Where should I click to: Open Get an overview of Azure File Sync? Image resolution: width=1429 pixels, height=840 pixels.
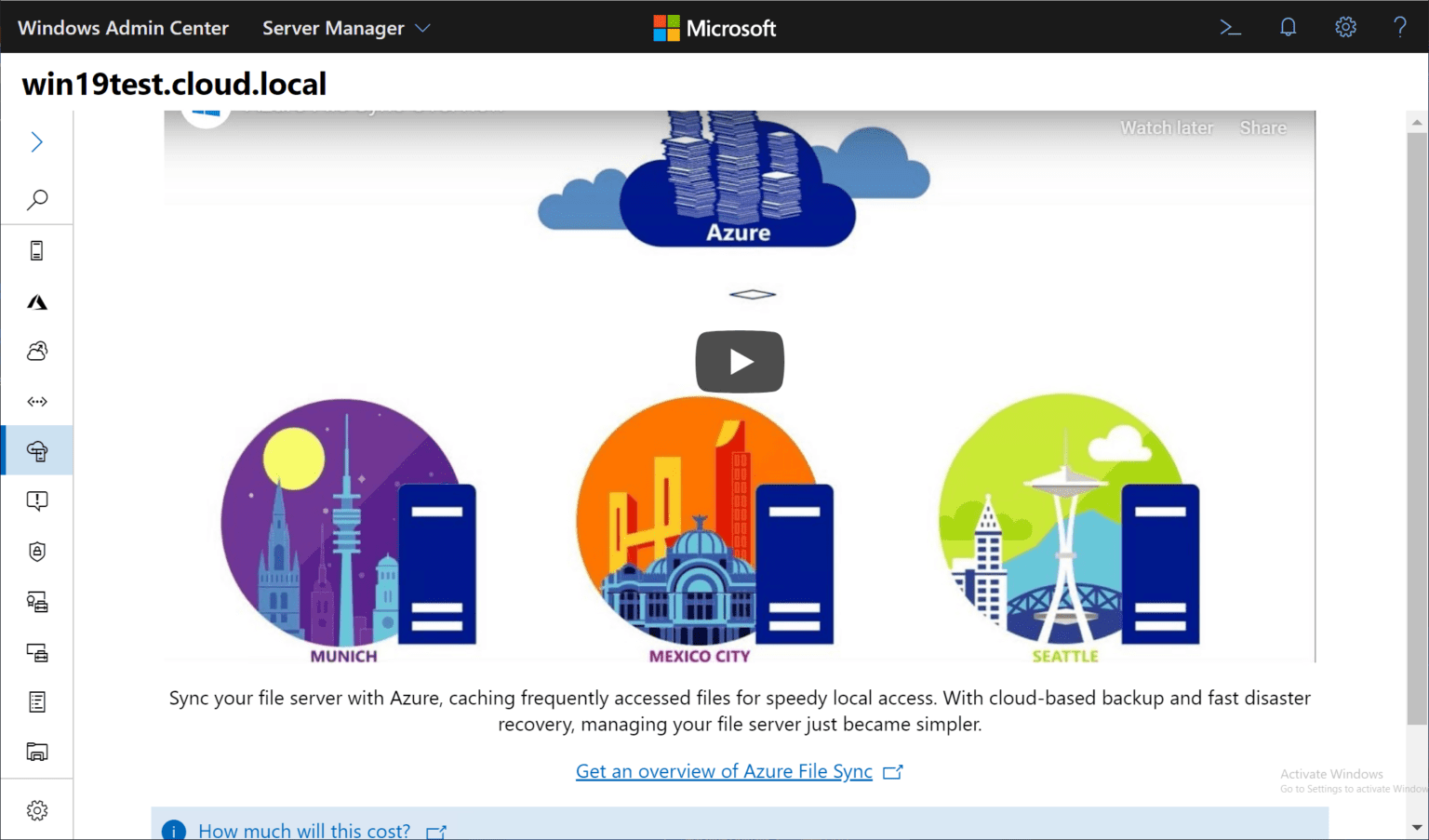pos(725,771)
